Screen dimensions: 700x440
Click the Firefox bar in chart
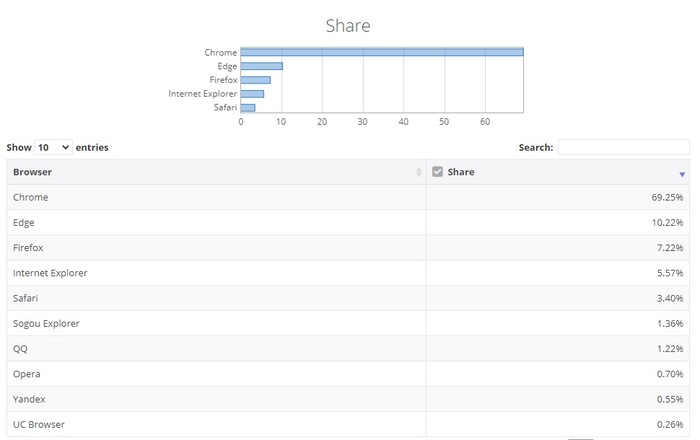click(x=255, y=80)
